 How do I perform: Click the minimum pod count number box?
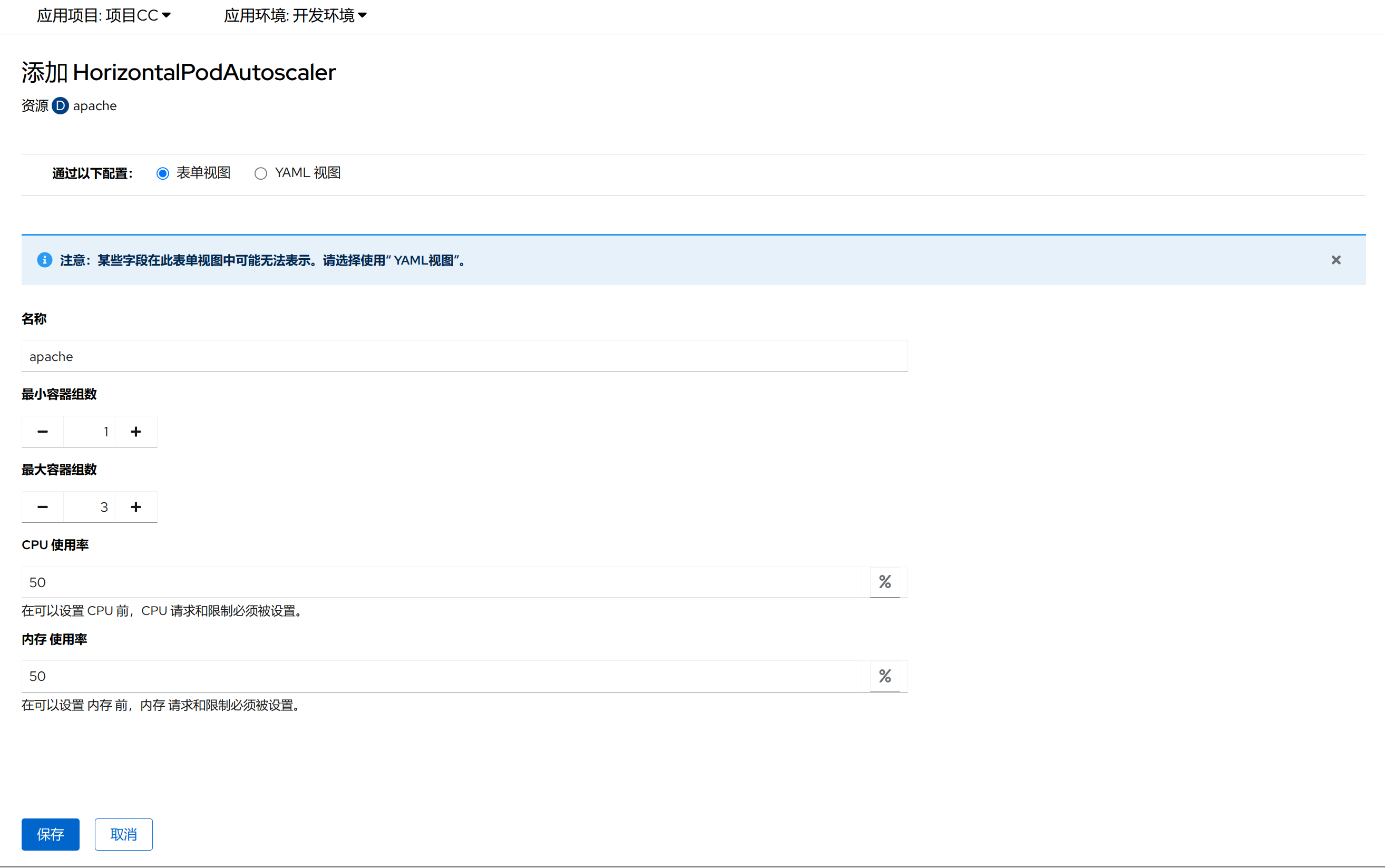click(x=90, y=432)
